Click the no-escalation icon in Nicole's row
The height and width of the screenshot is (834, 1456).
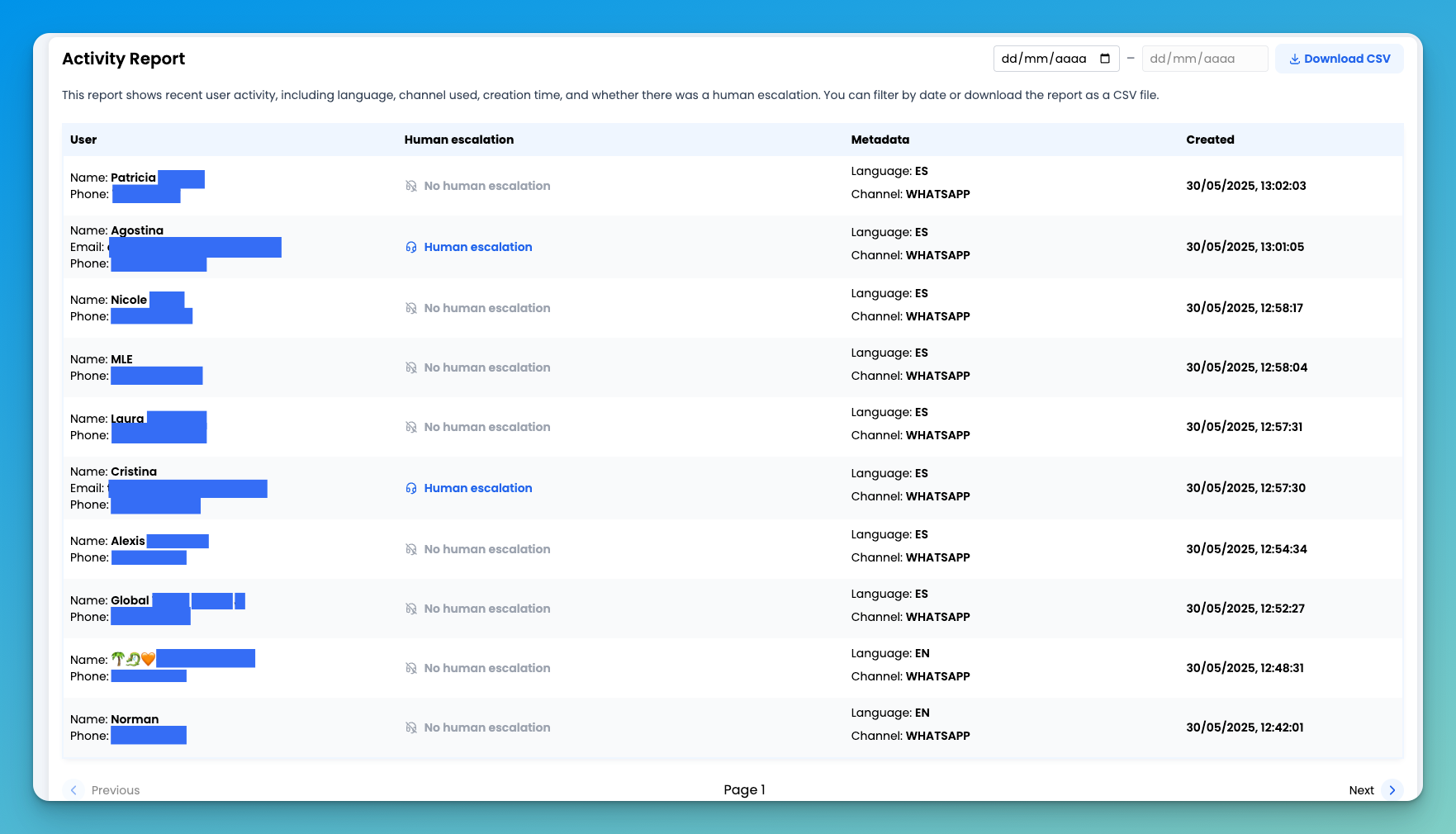pyautogui.click(x=411, y=308)
